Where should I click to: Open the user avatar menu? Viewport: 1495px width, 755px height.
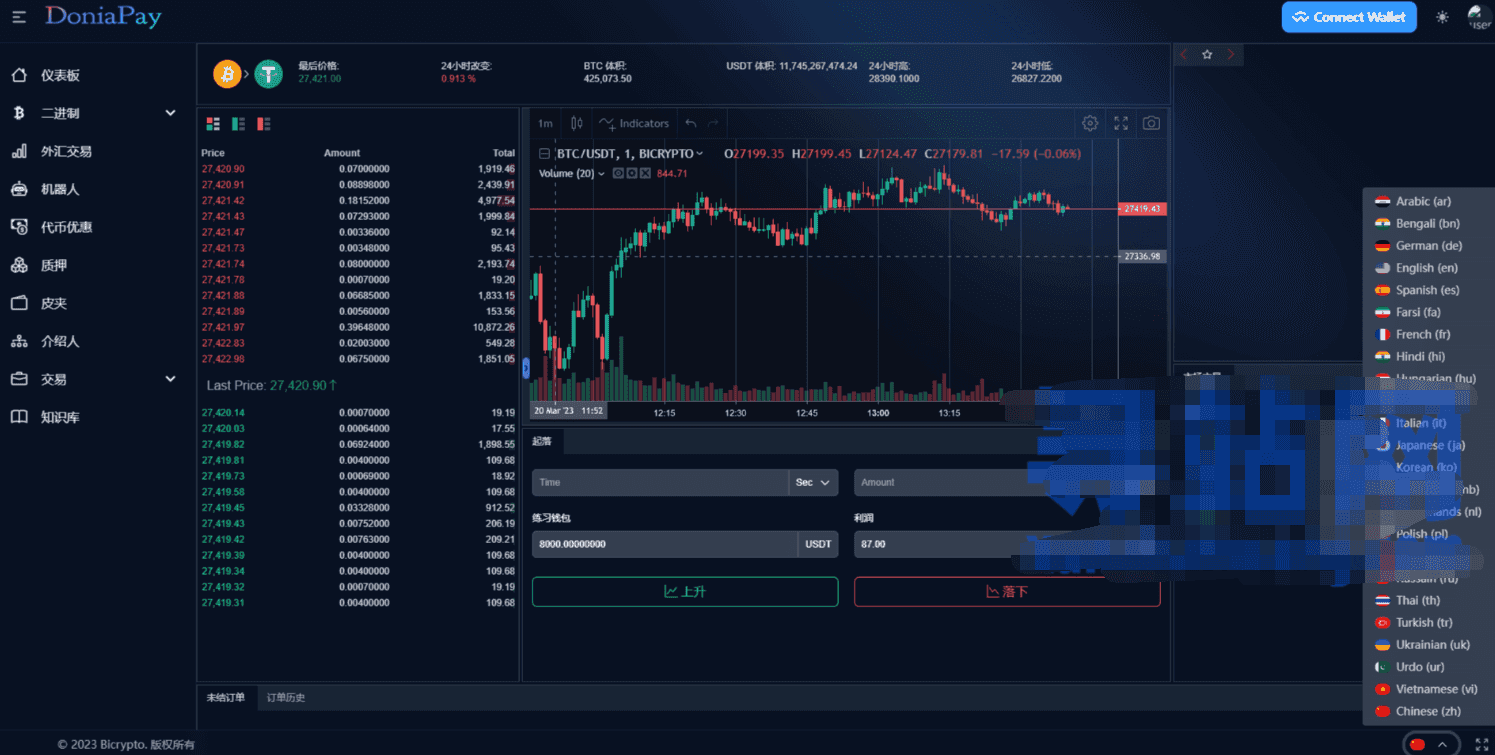[1479, 17]
